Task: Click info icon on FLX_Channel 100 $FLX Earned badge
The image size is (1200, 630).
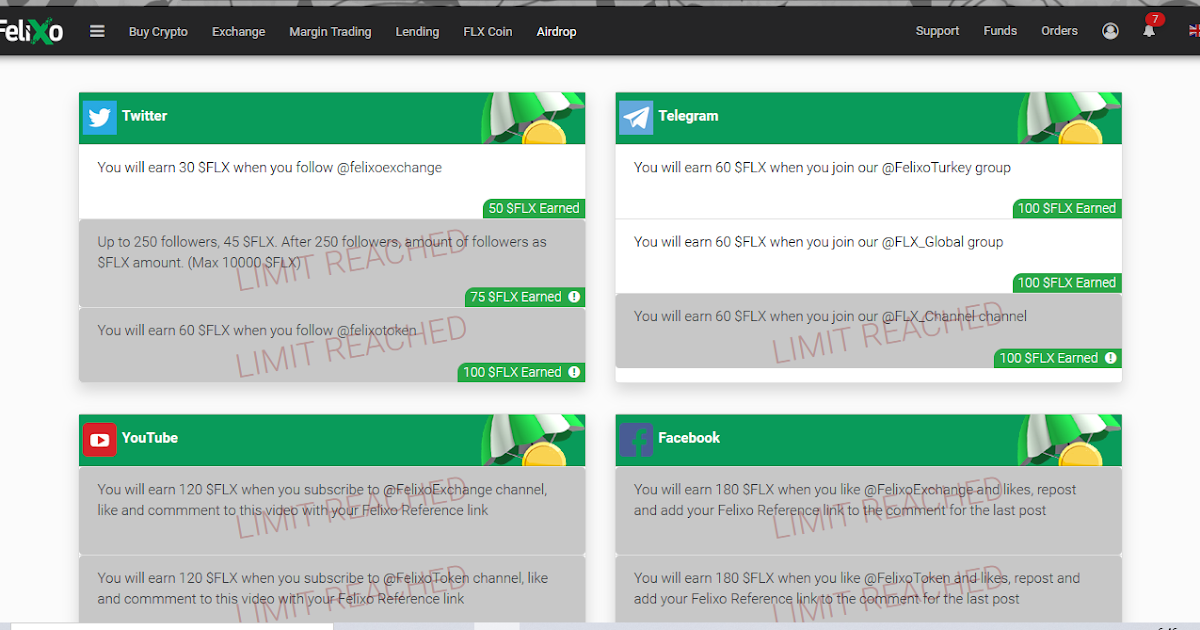Action: click(1111, 358)
